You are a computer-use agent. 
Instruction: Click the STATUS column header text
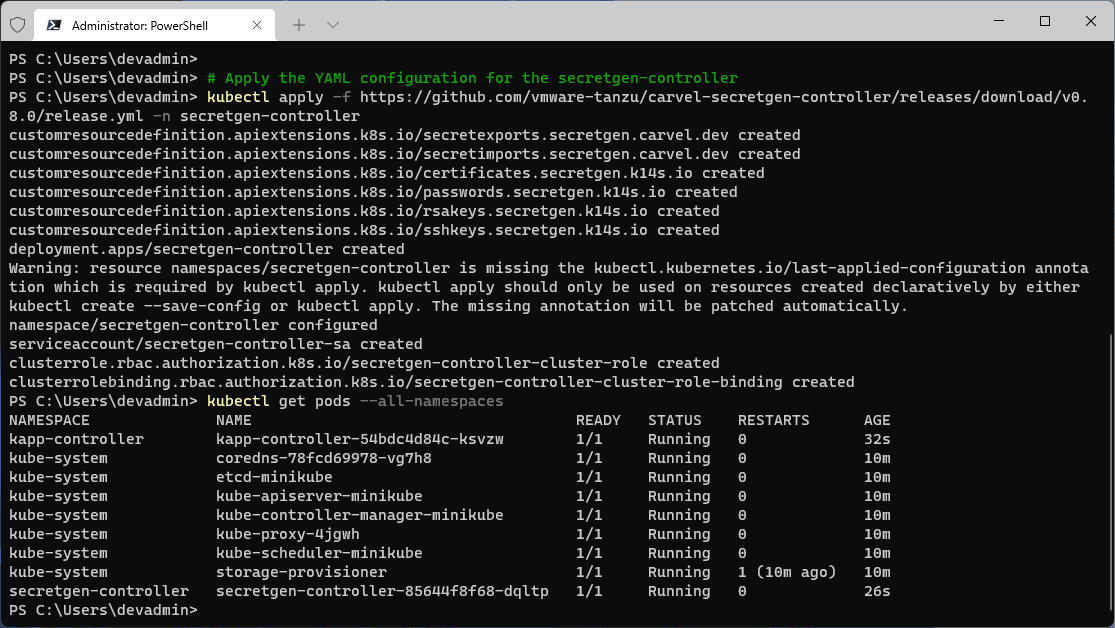pos(674,420)
